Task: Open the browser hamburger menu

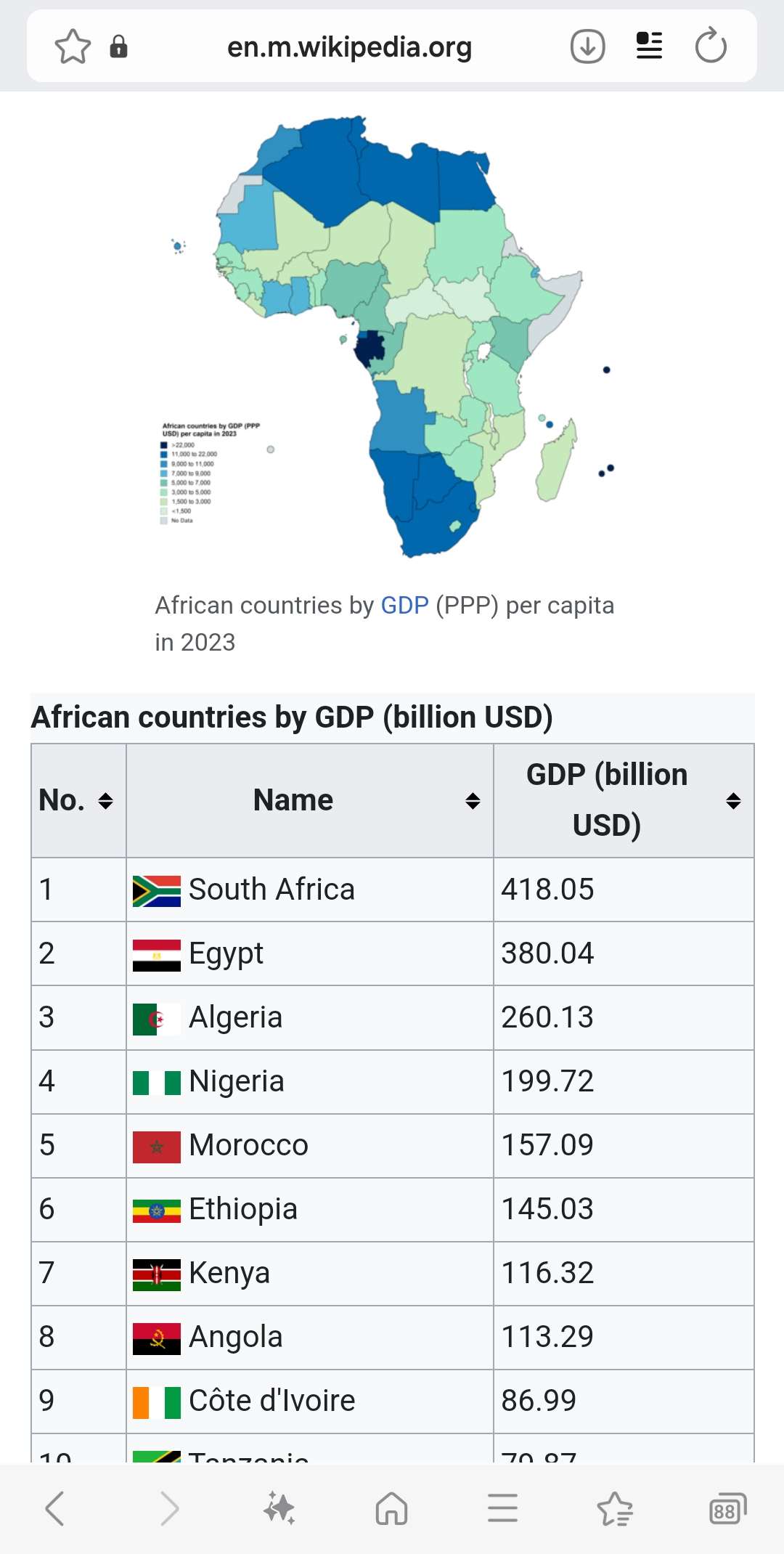Action: pyautogui.click(x=502, y=1508)
